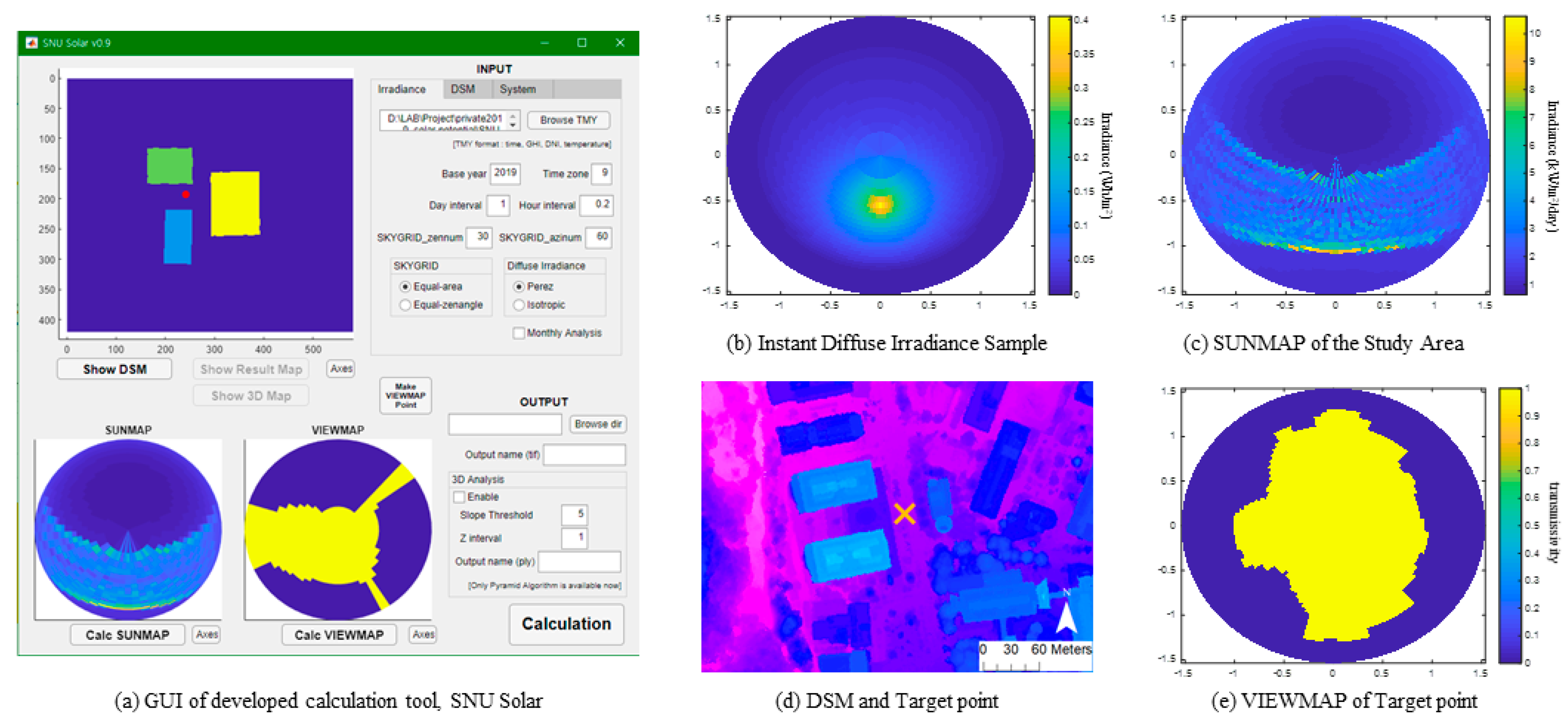Click the red target point on DSM map
The width and height of the screenshot is (1568, 720).
coord(186,194)
